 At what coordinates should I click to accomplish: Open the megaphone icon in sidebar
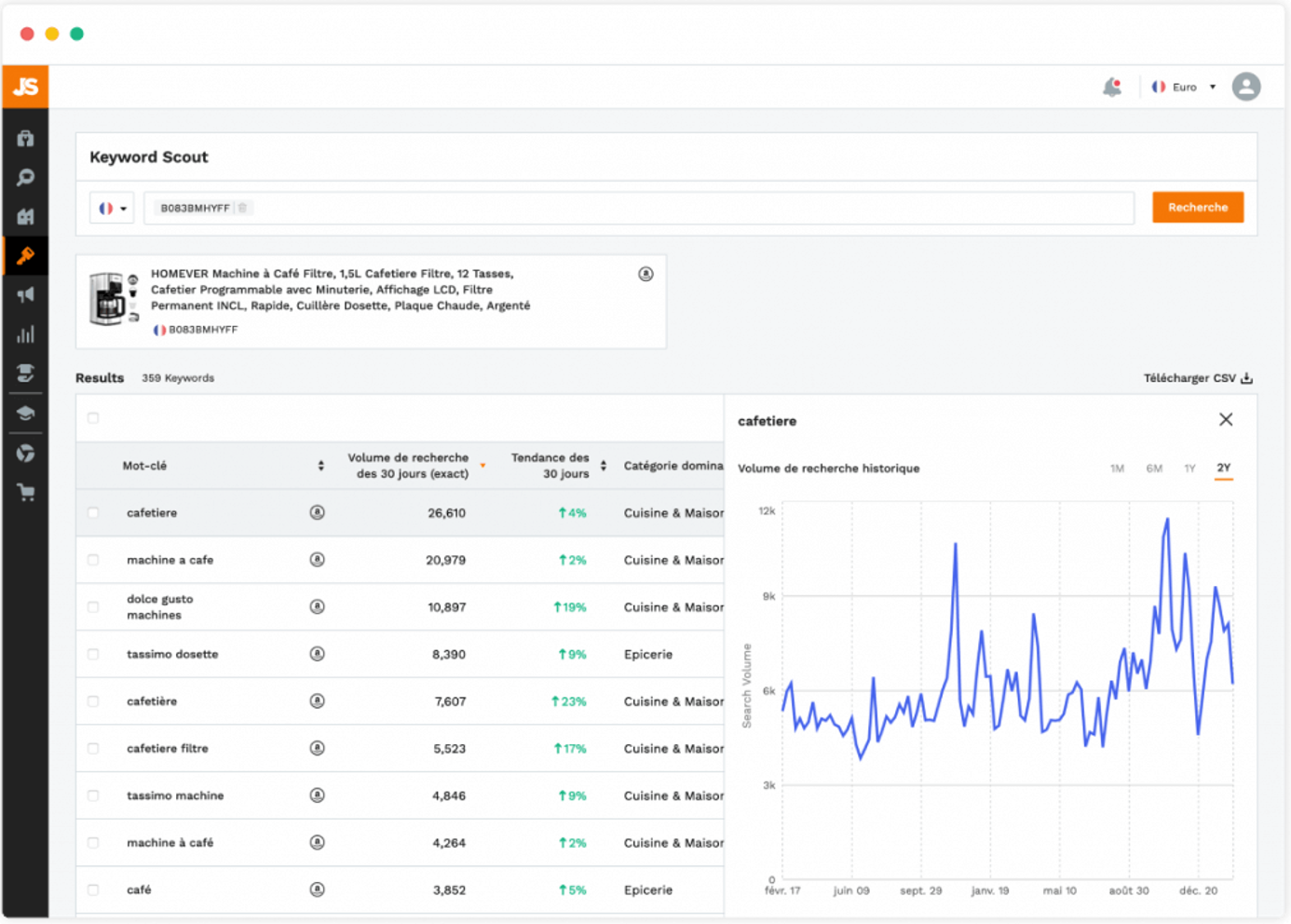click(x=25, y=295)
